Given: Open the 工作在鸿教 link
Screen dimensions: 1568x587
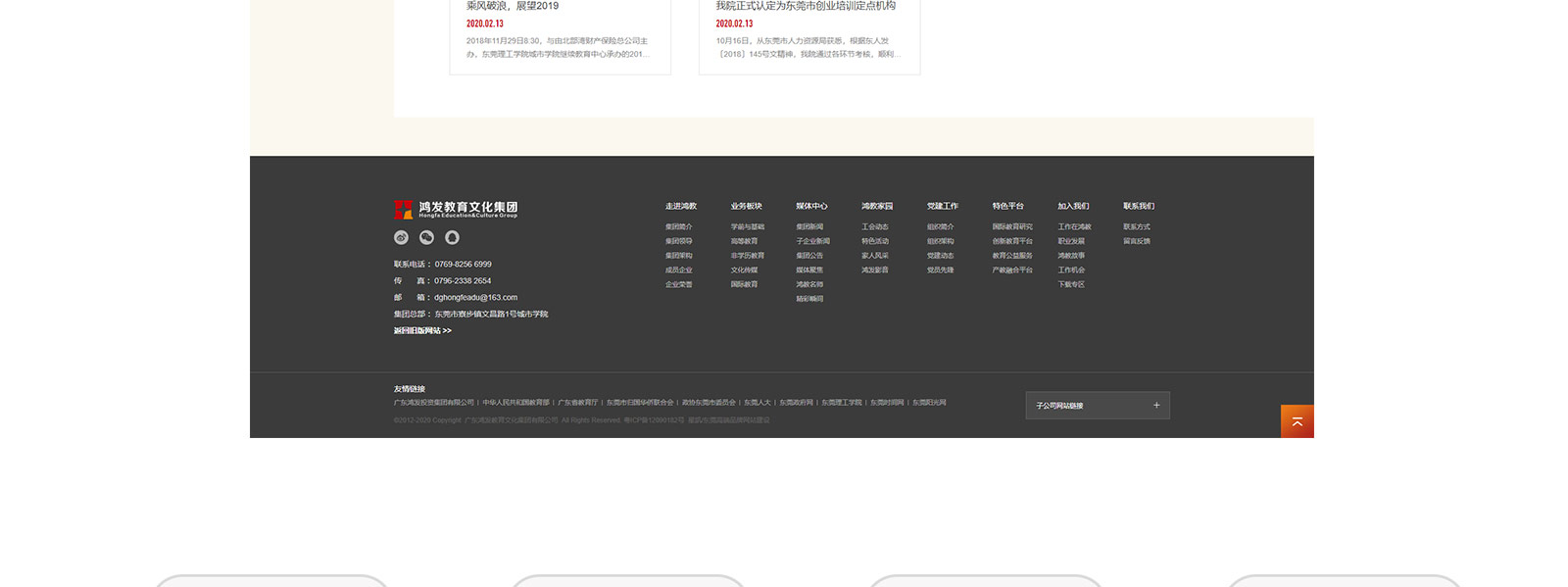Looking at the screenshot, I should coord(1075,226).
